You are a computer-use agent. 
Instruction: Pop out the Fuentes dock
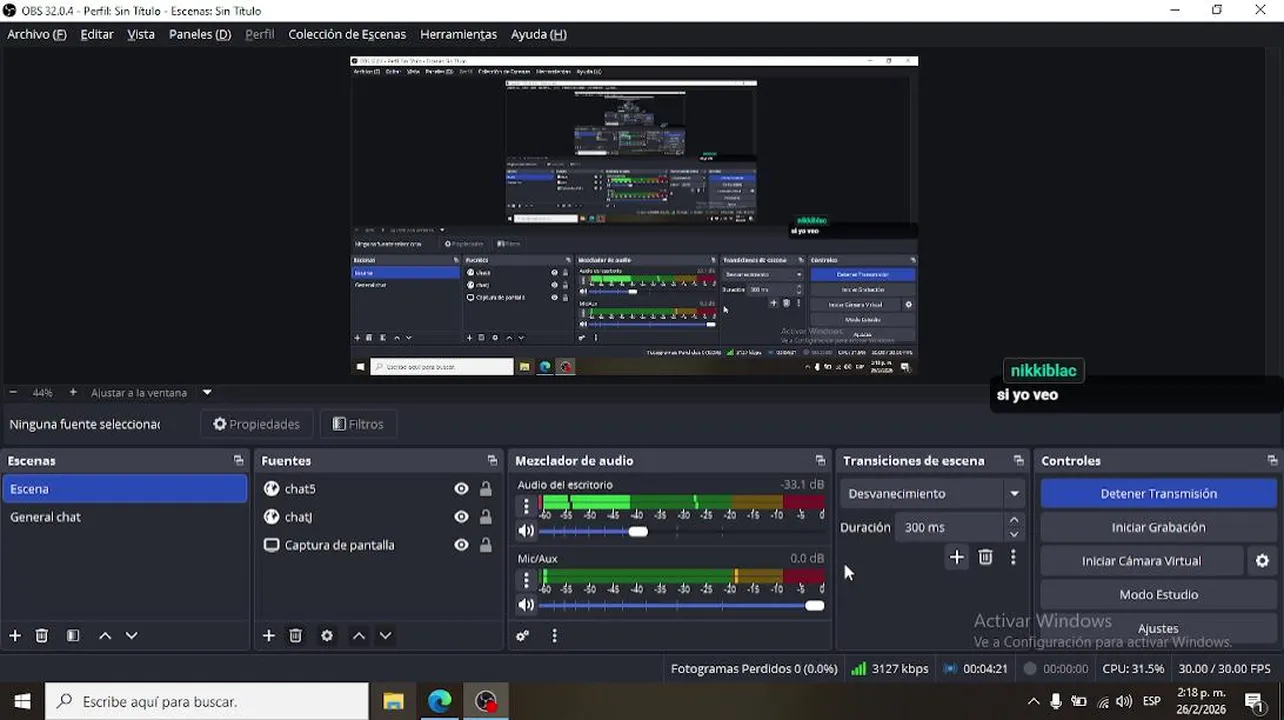click(492, 460)
